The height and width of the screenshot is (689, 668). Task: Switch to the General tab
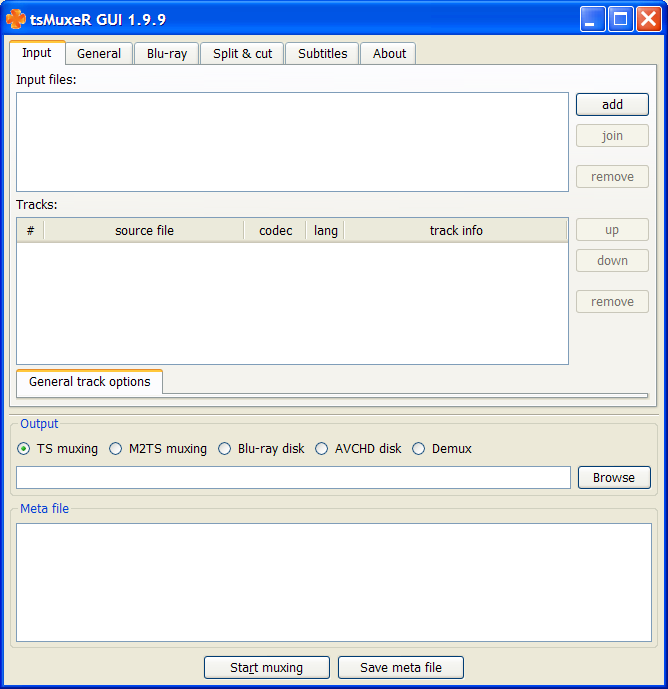pyautogui.click(x=99, y=54)
